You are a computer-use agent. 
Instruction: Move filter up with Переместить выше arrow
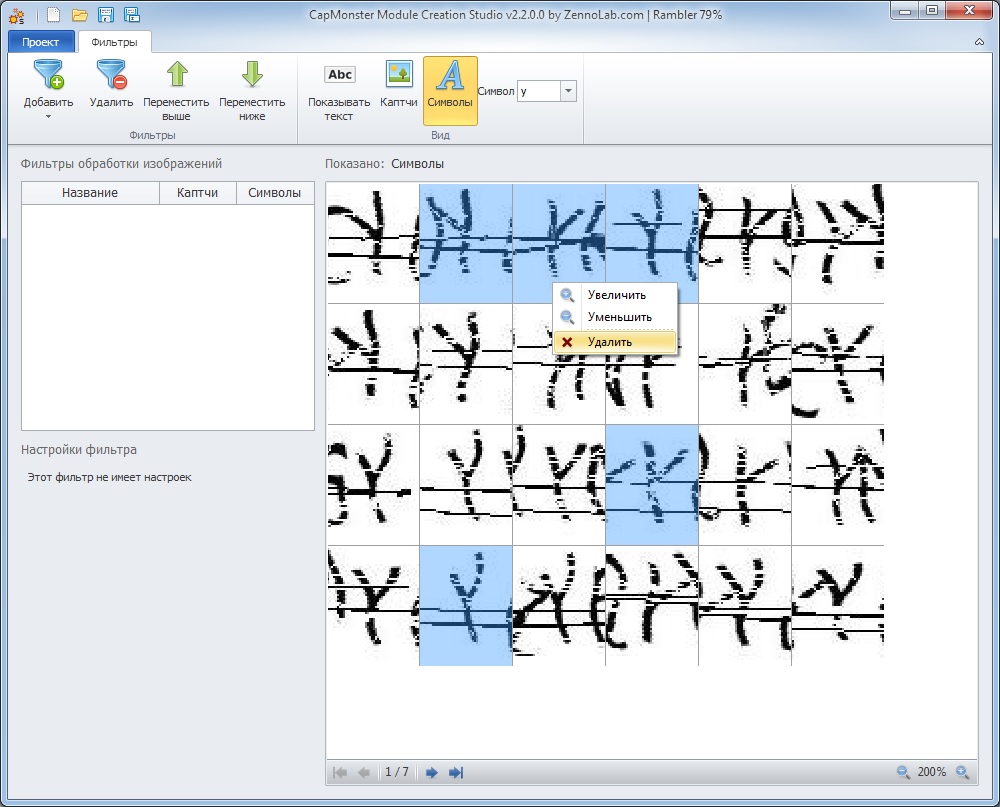[176, 76]
